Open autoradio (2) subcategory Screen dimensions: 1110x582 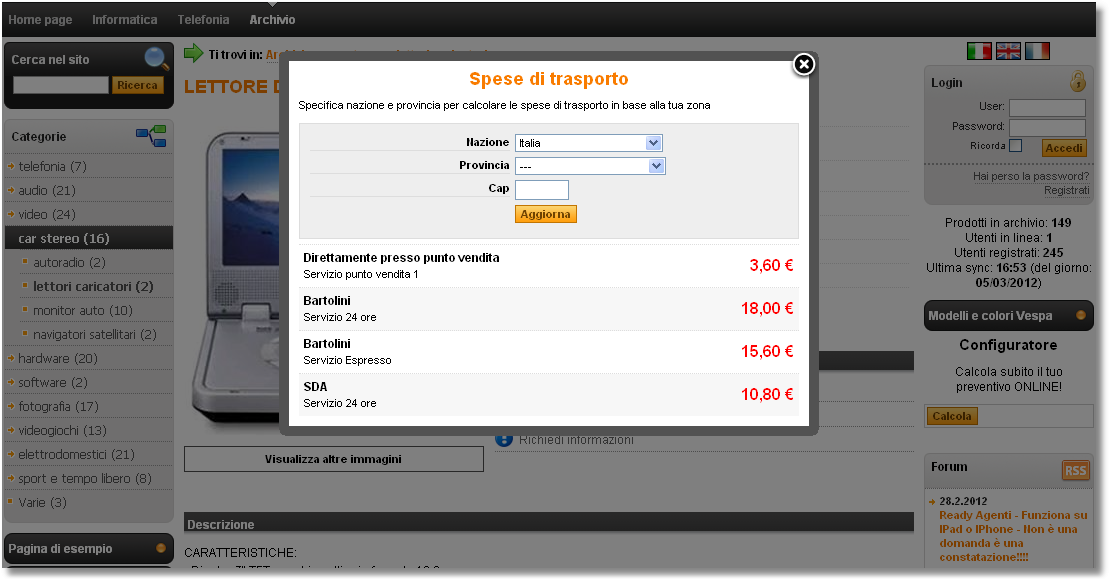(69, 263)
